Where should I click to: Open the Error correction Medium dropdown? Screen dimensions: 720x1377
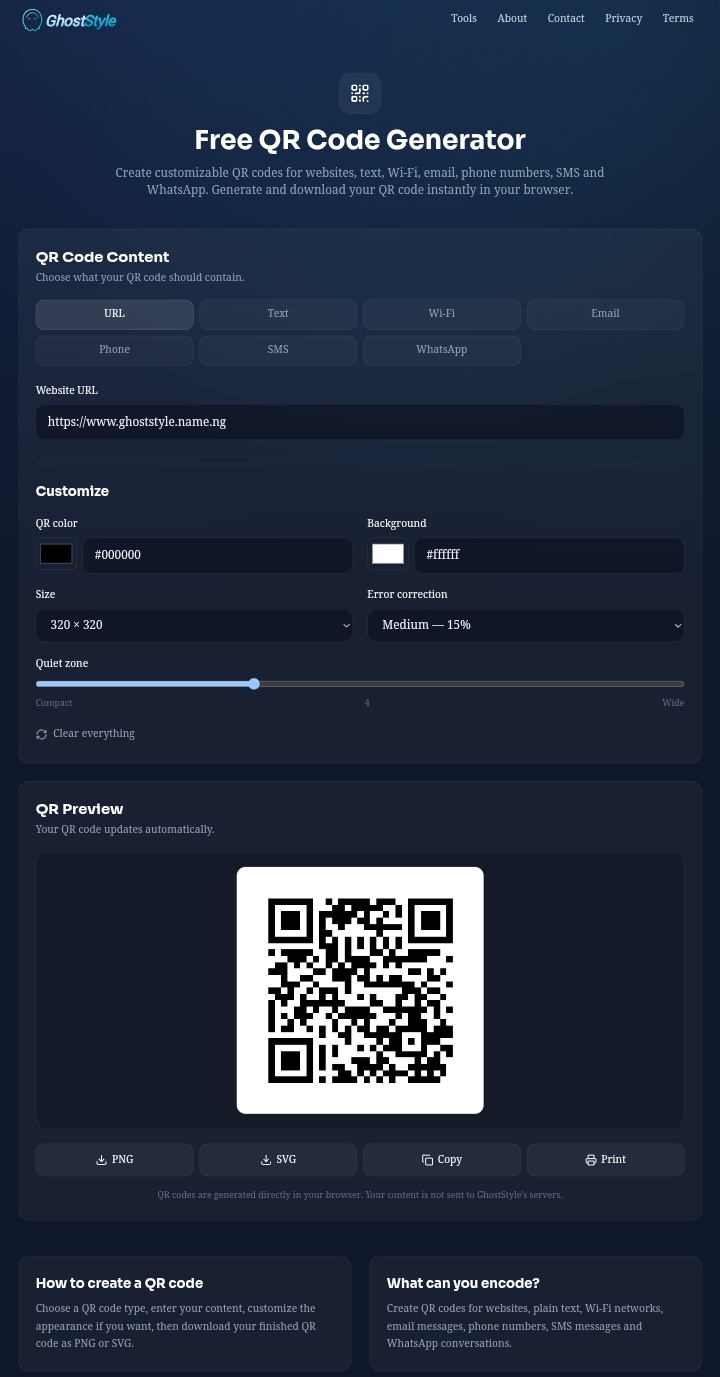526,625
